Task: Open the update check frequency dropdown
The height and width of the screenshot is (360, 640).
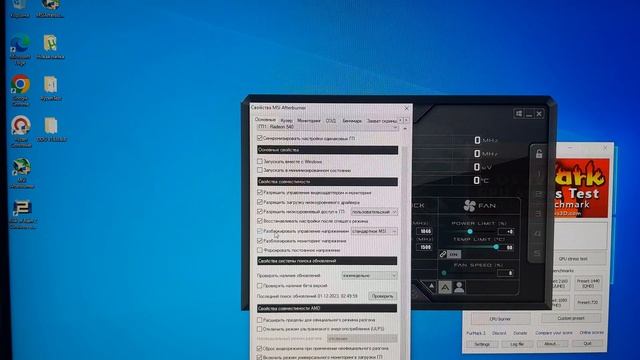Action: pyautogui.click(x=369, y=276)
